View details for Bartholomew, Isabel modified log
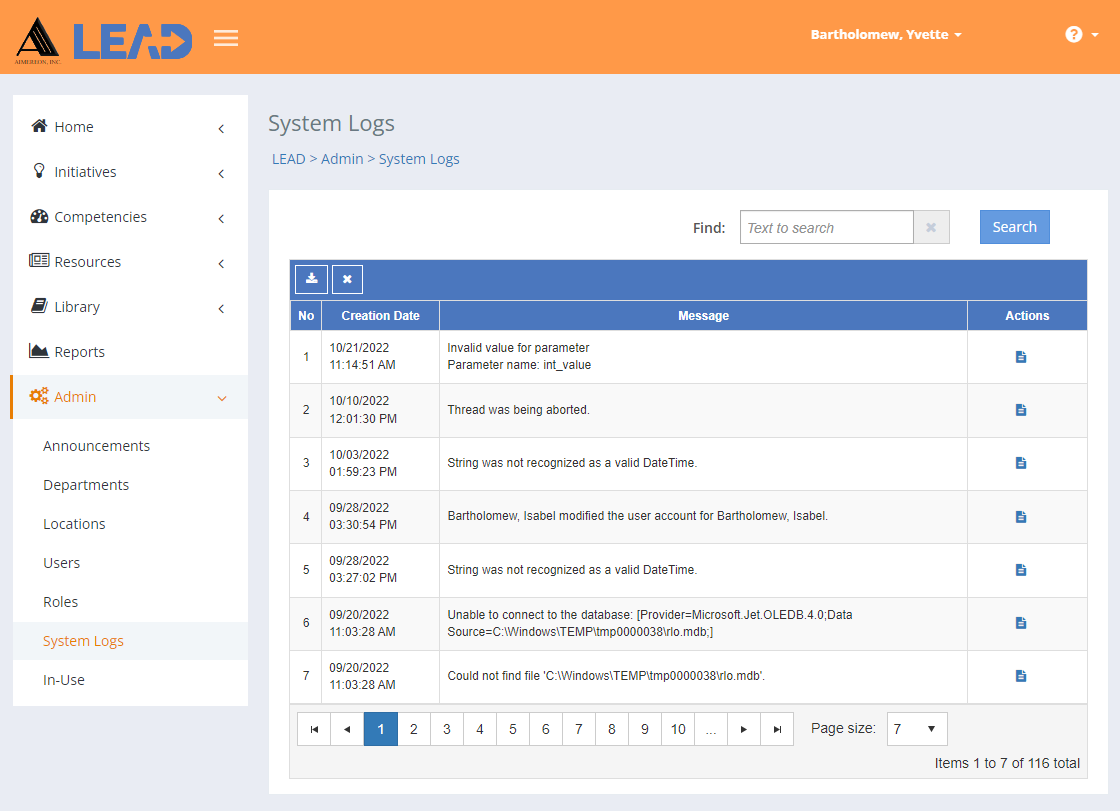 click(x=1021, y=517)
